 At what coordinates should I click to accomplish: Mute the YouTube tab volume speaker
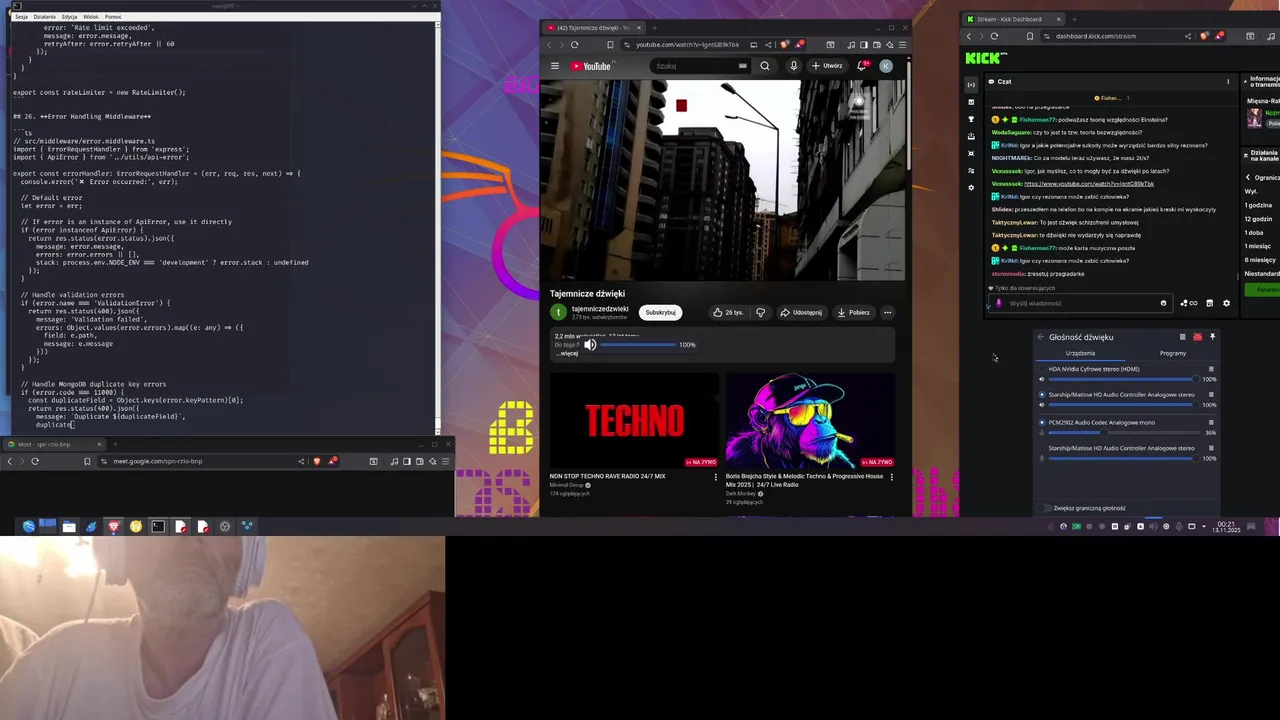pos(590,345)
